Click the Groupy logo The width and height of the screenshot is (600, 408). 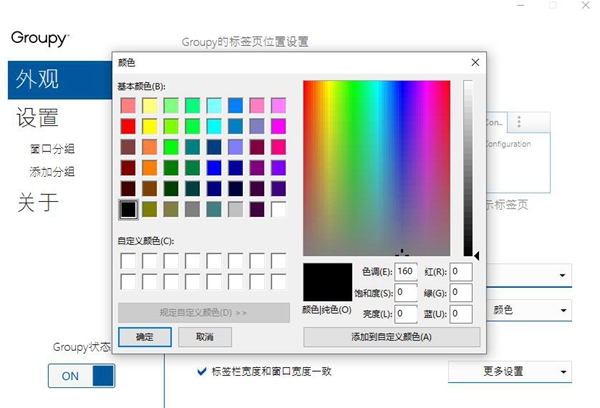tap(40, 39)
